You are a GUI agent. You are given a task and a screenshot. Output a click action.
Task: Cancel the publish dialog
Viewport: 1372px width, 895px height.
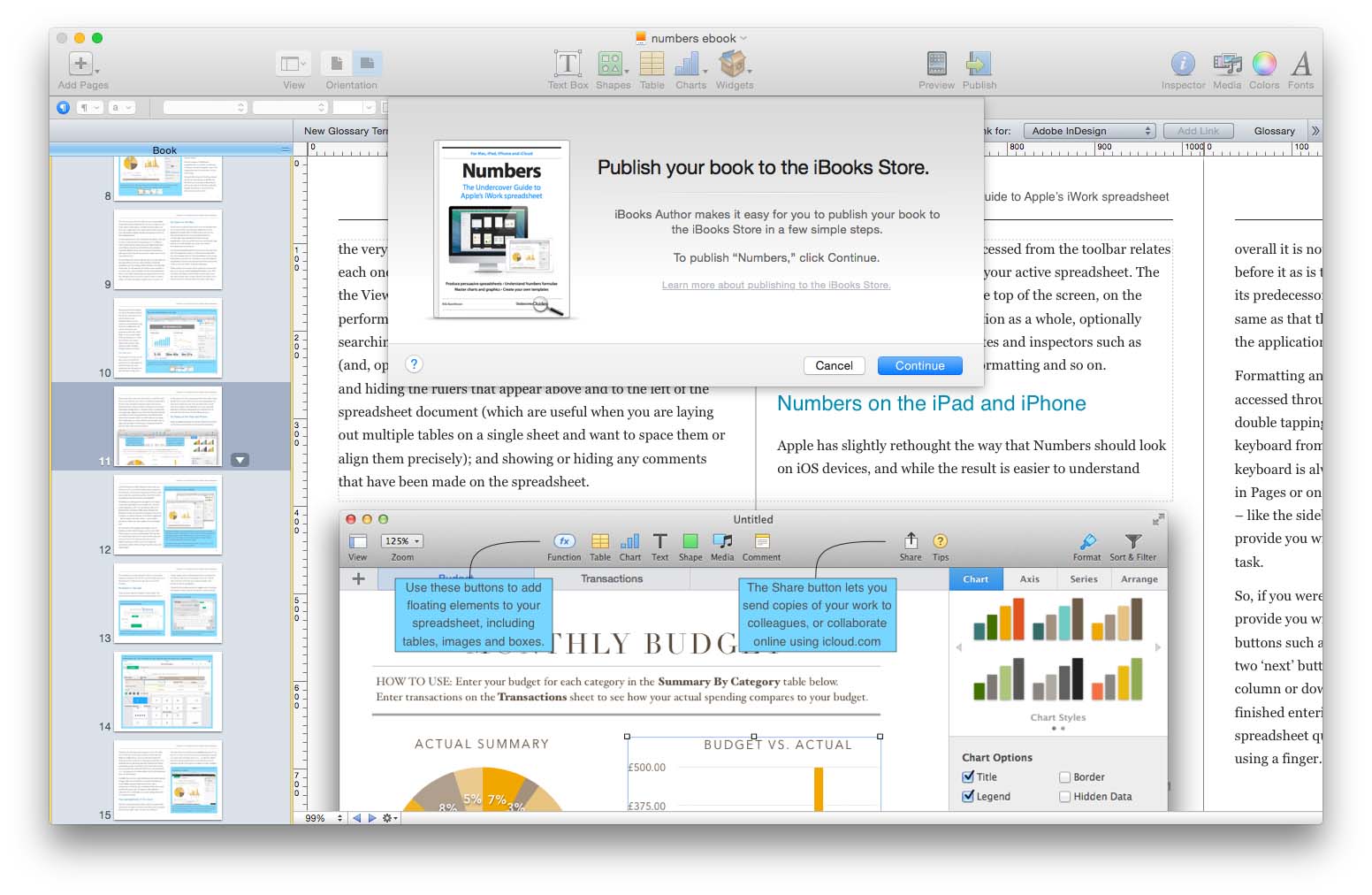(834, 365)
